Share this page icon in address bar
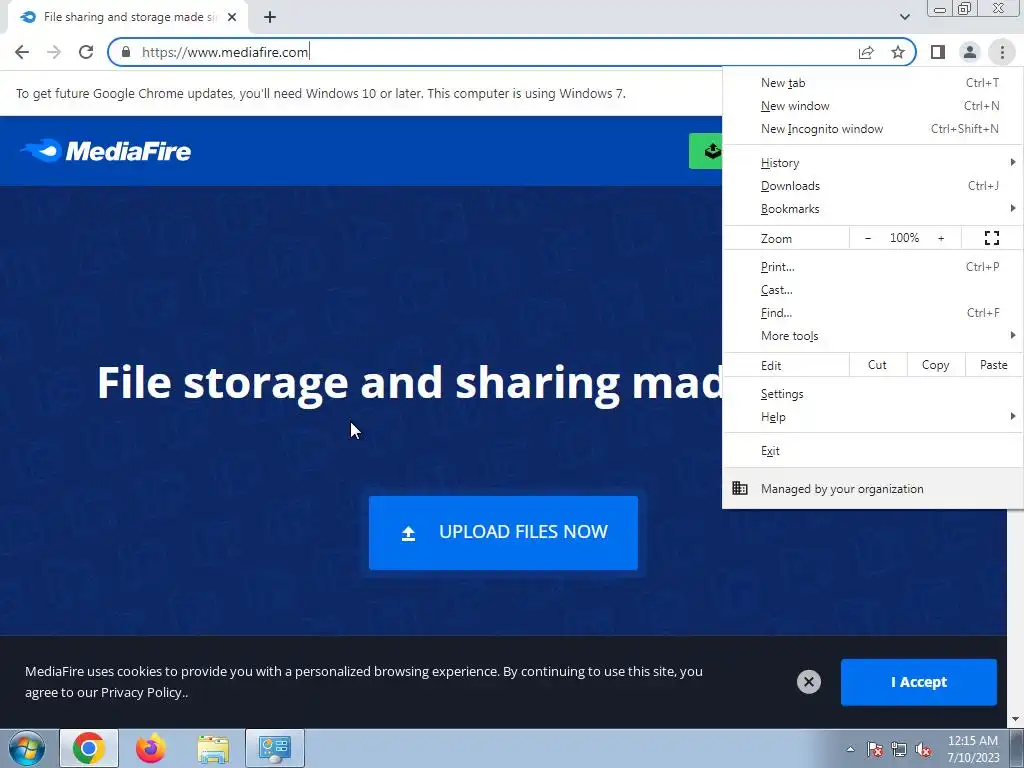Screen dimensions: 1024x768 pyautogui.click(x=866, y=52)
